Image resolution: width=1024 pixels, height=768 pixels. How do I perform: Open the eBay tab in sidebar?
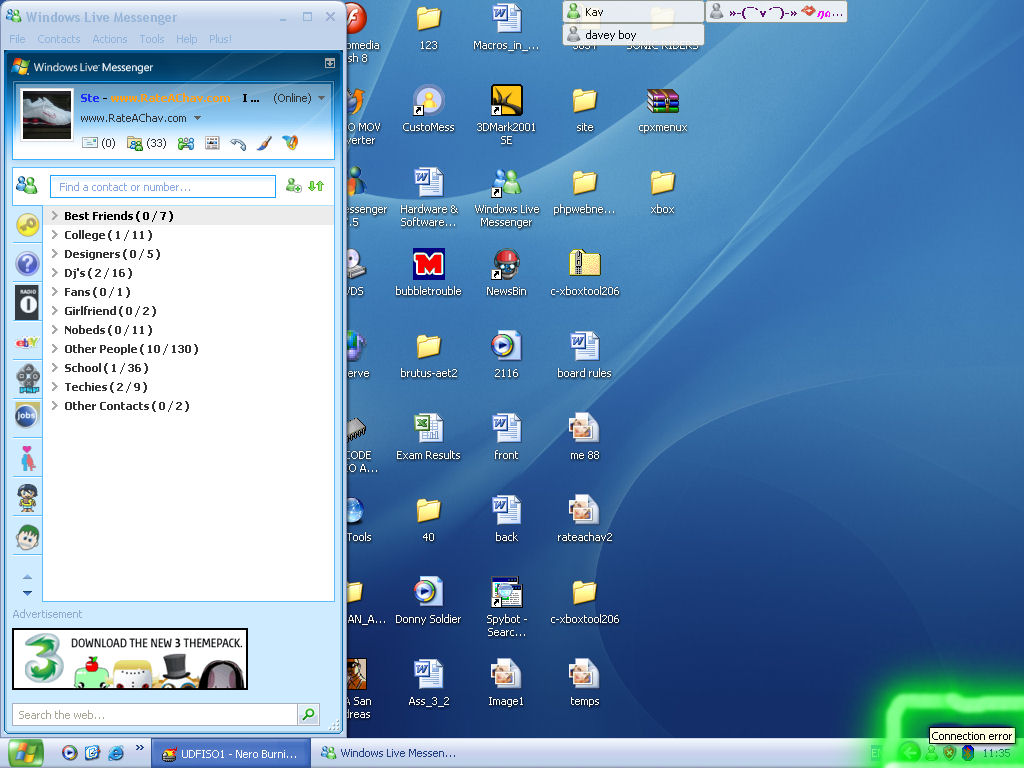click(x=27, y=342)
